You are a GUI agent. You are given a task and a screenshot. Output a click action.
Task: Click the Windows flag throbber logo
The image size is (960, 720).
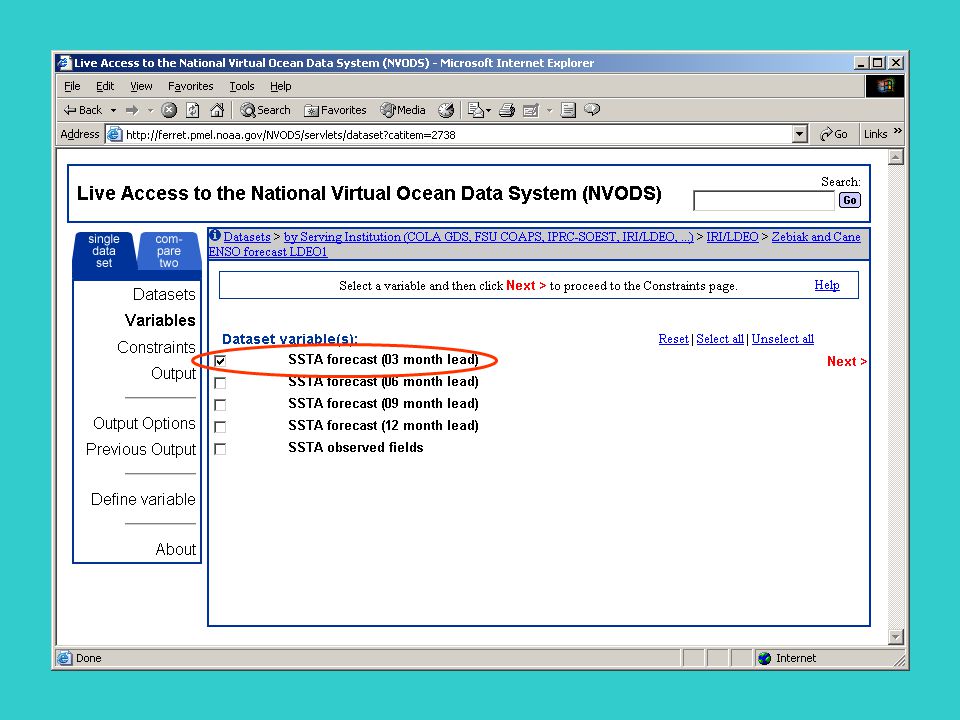885,86
